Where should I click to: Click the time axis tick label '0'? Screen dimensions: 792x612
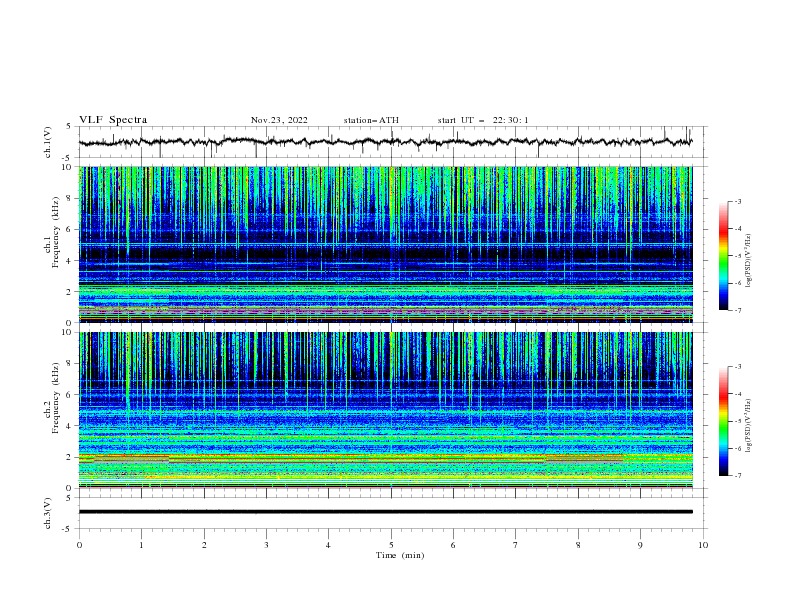[79, 545]
